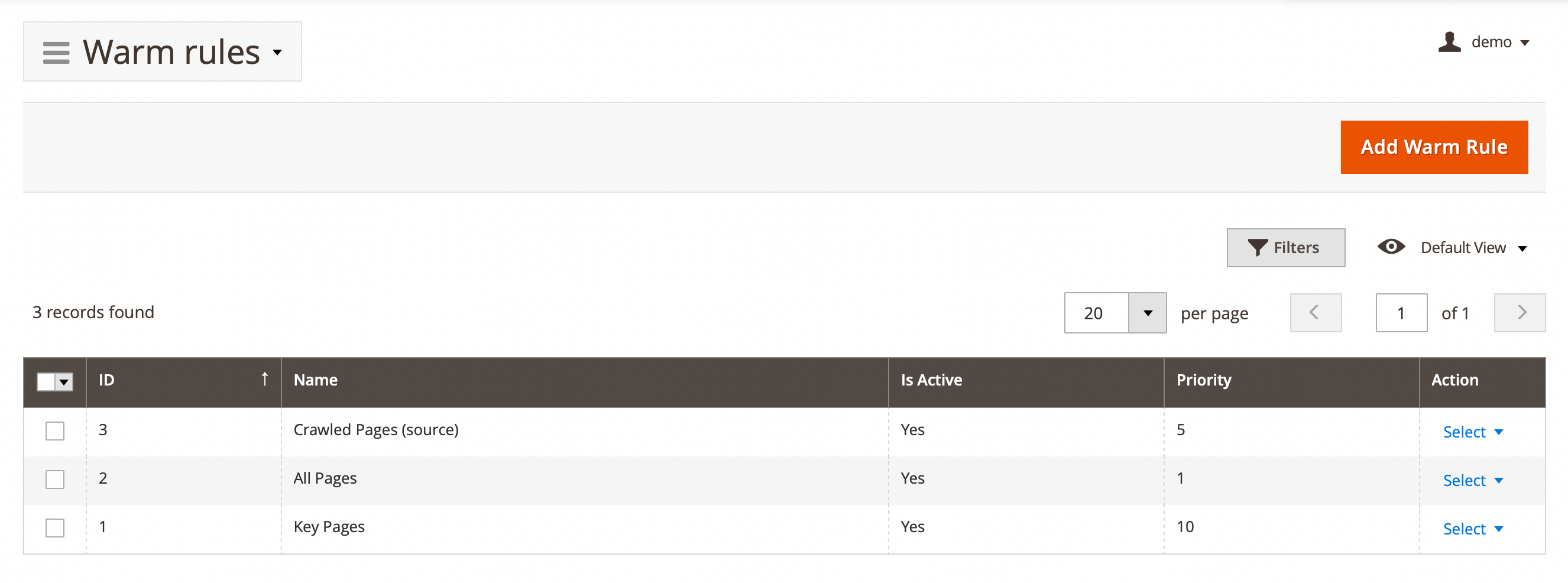Click the Filters funnel icon
The width and height of the screenshot is (1568, 583).
[1257, 247]
